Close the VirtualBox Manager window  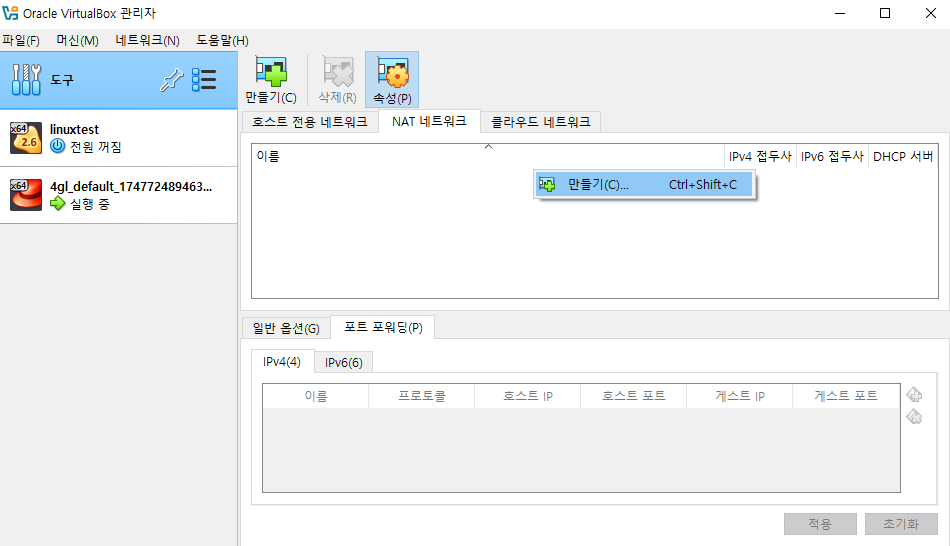tap(931, 13)
